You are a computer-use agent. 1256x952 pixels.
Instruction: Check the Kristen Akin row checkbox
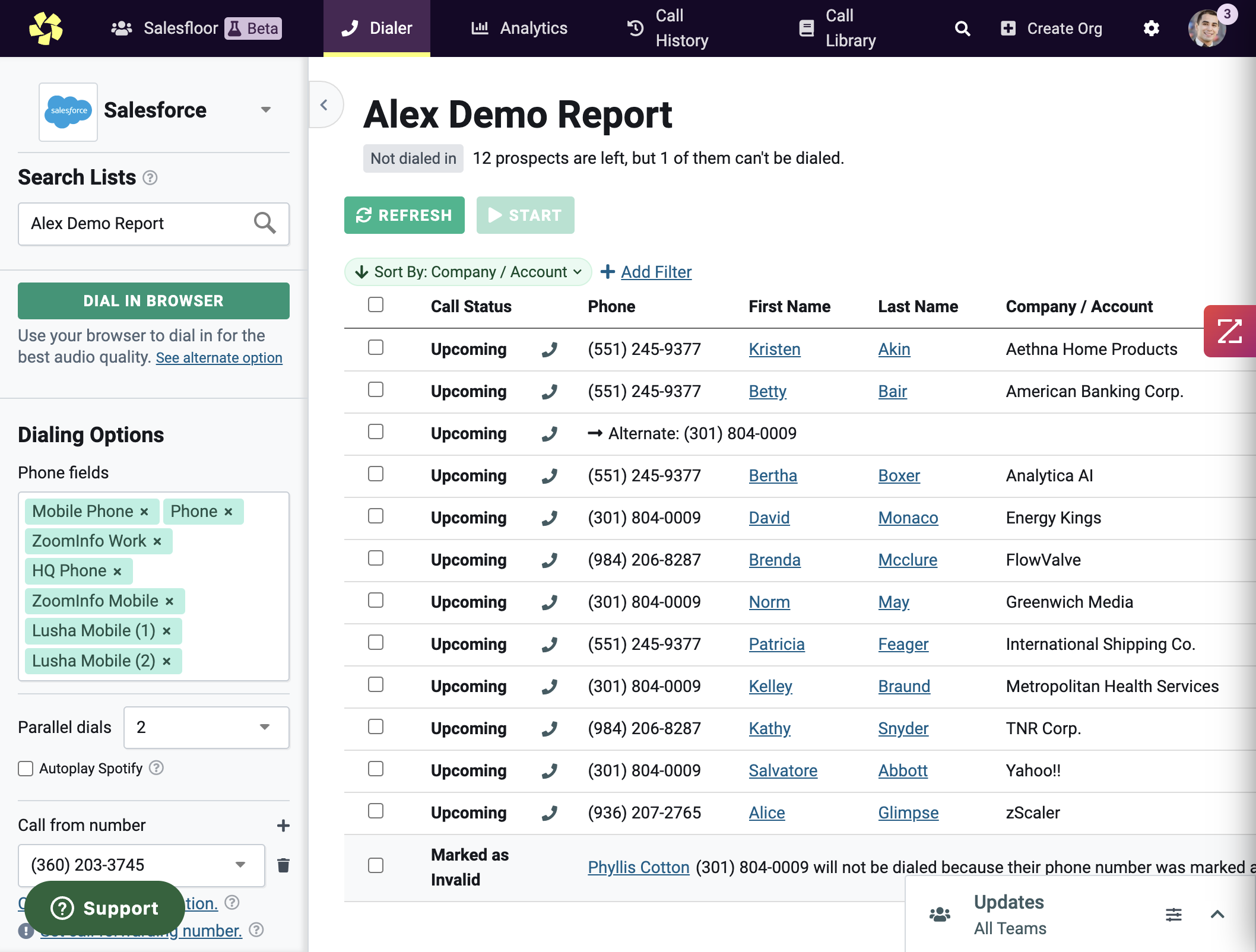[376, 347]
